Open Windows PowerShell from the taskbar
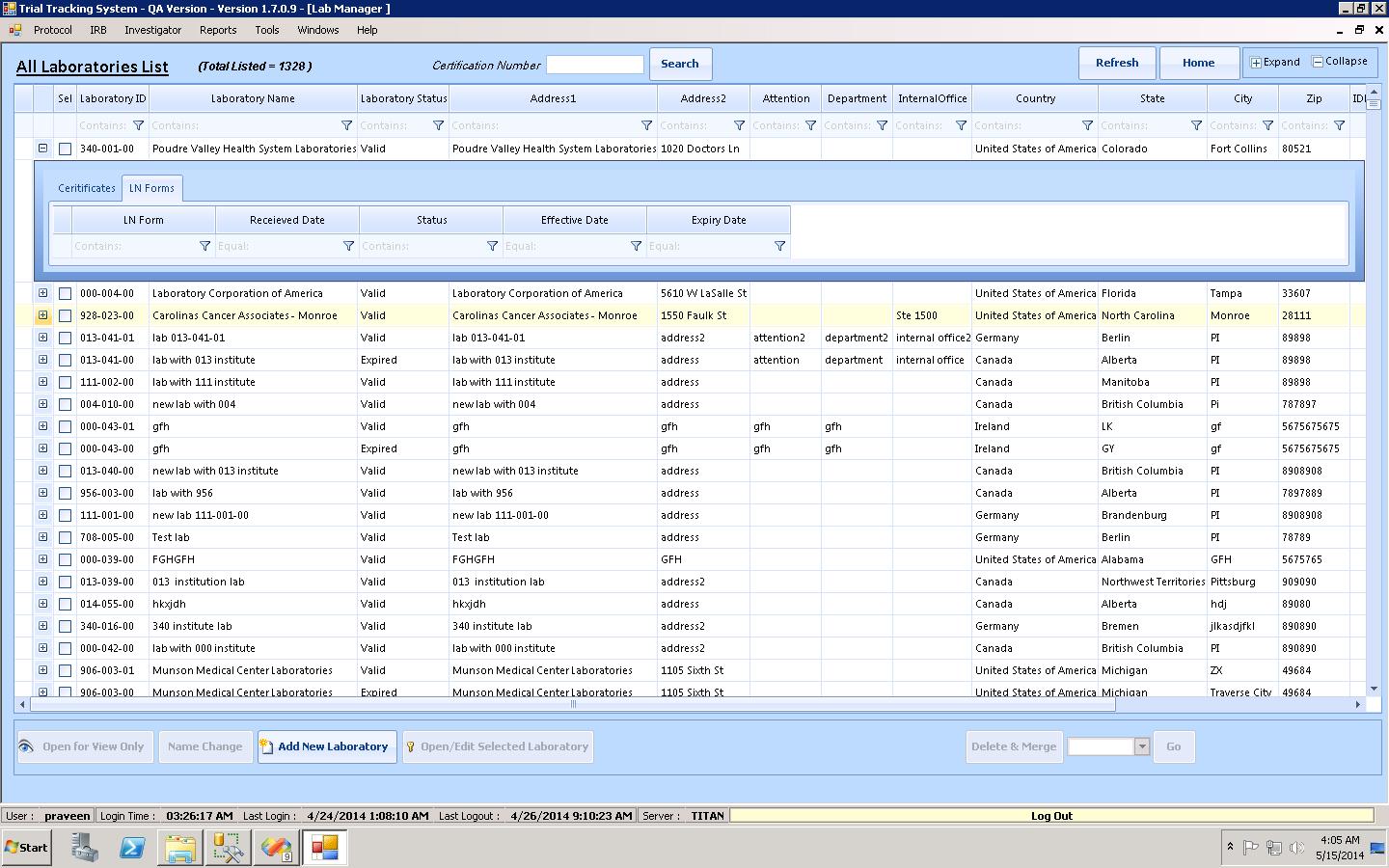1389x868 pixels. pos(132,848)
